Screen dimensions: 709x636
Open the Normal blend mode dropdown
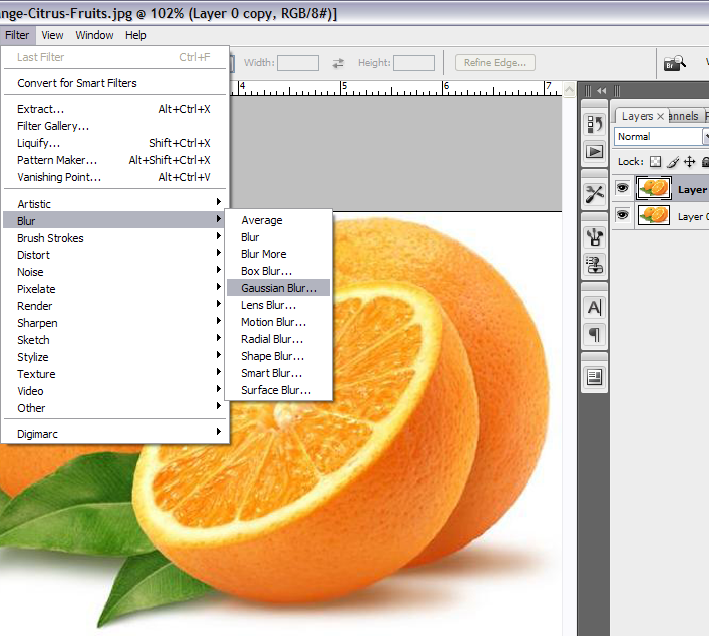pyautogui.click(x=661, y=137)
